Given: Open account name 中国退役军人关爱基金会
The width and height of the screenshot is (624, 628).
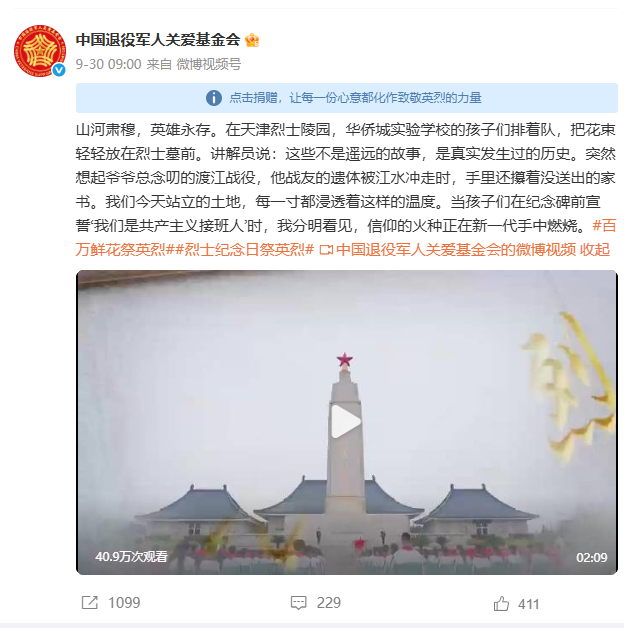Looking at the screenshot, I should 158,40.
